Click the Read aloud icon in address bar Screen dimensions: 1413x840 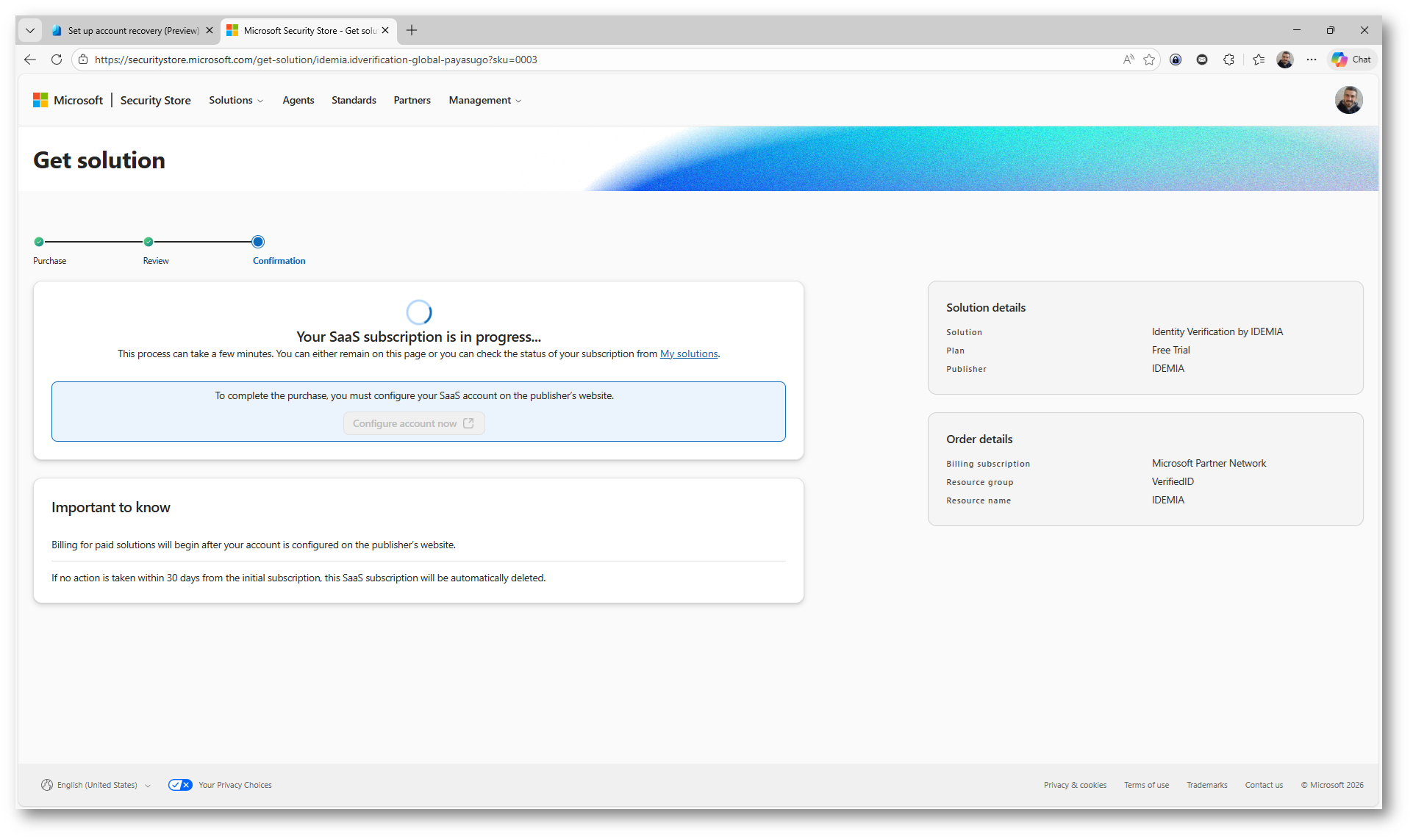click(x=1128, y=60)
